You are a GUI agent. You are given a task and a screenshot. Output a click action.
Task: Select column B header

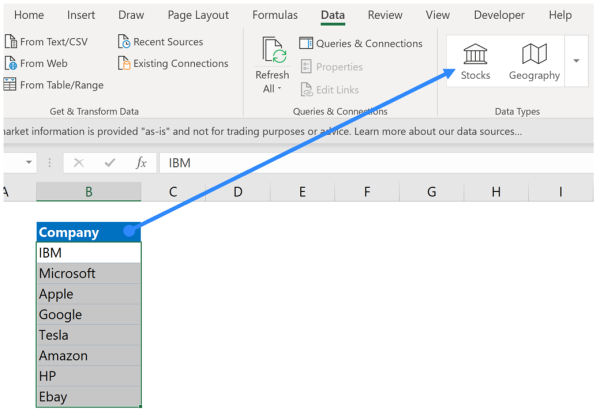89,191
